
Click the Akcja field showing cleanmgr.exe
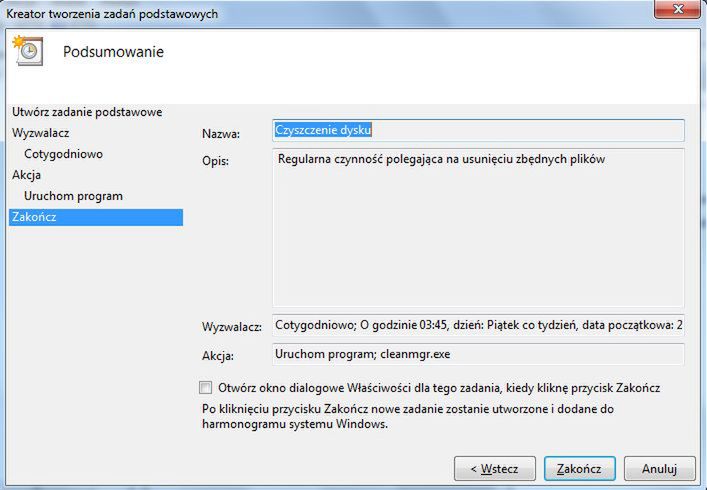[478, 354]
